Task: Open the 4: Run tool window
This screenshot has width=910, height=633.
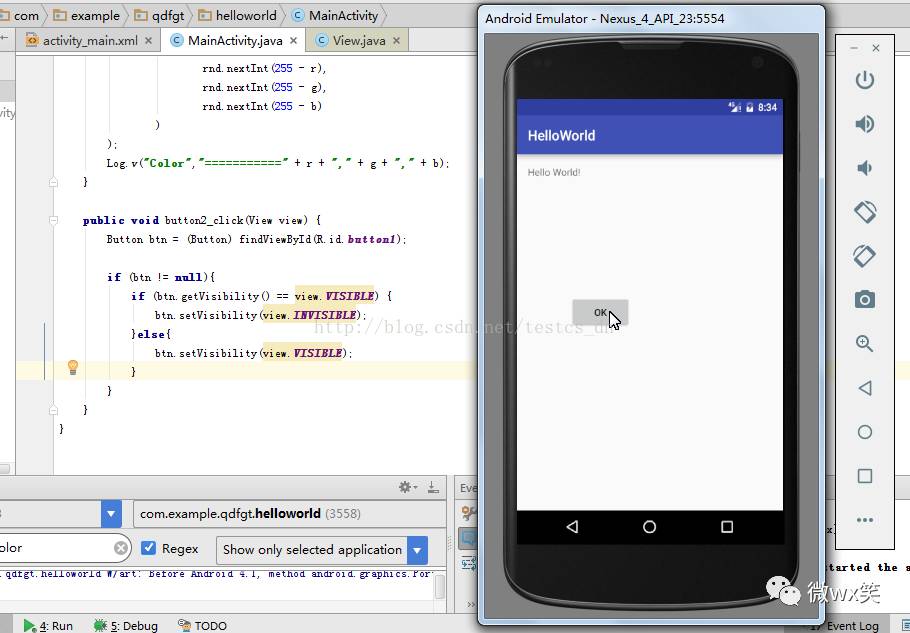Action: pyautogui.click(x=48, y=625)
